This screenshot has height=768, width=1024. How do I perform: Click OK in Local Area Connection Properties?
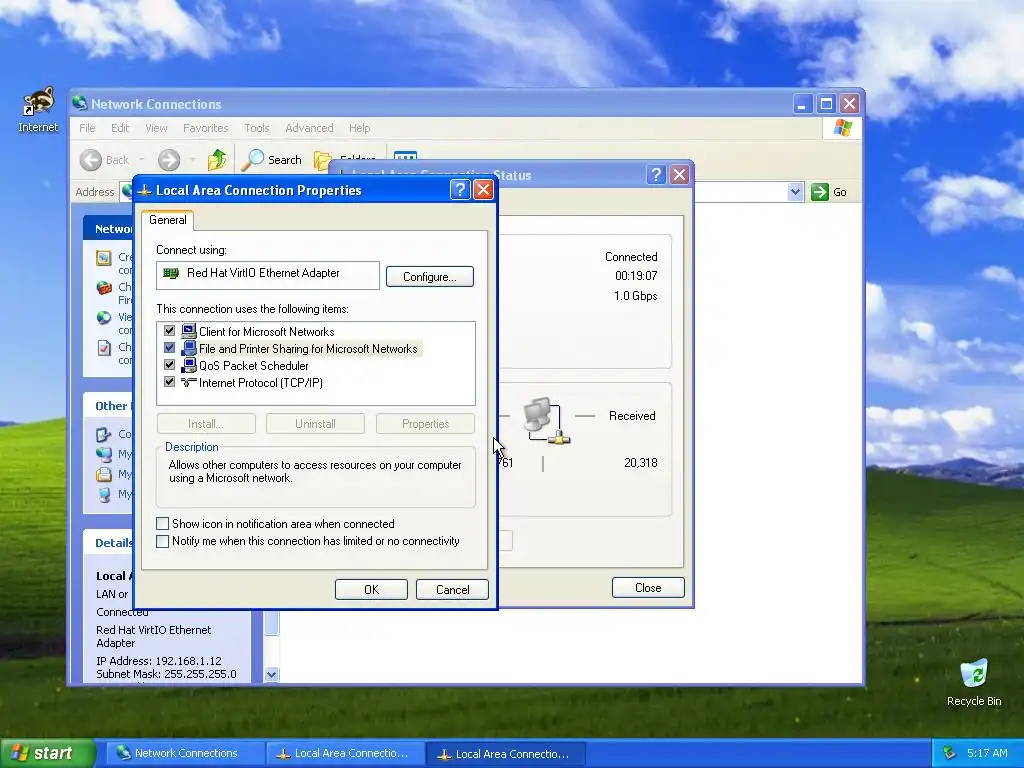click(x=371, y=590)
